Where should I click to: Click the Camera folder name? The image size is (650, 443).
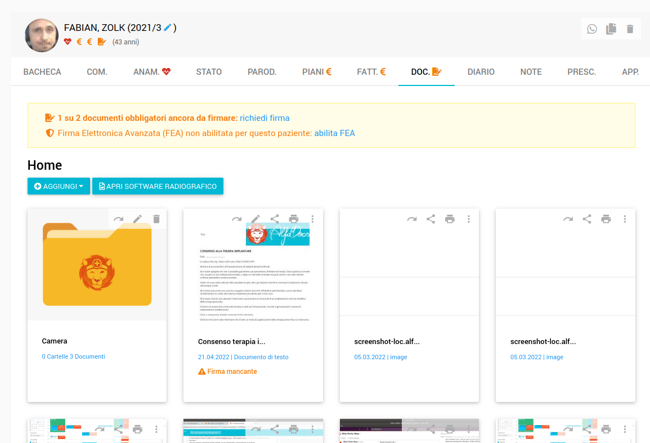(54, 341)
